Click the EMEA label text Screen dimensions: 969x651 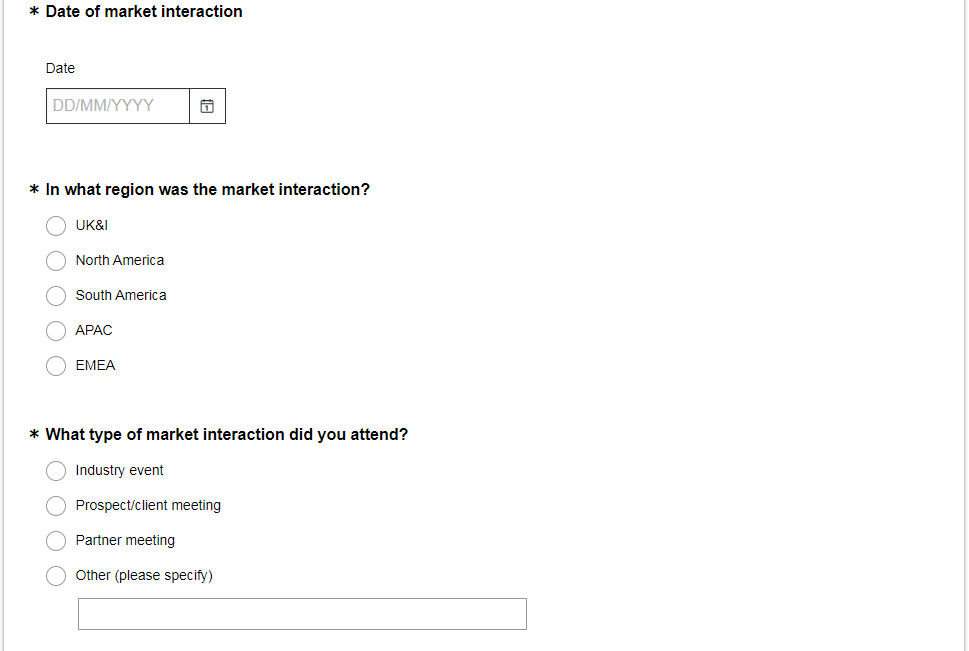[95, 366]
